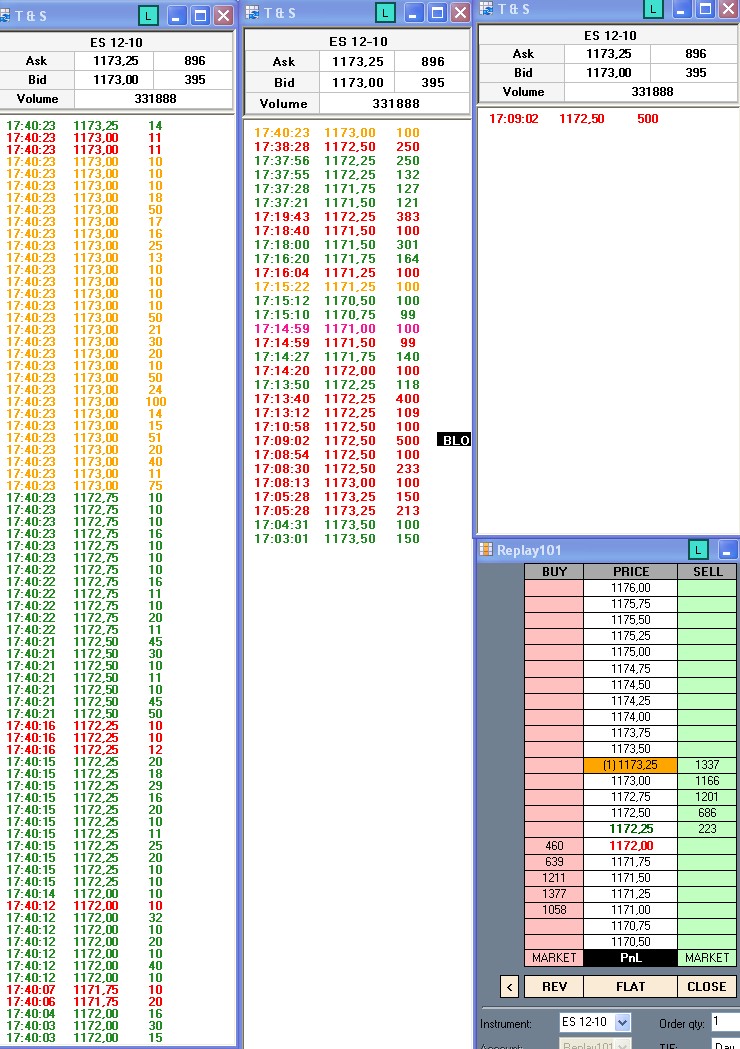The image size is (740, 1049).
Task: Click into the Order qty input field
Action: 725,1022
